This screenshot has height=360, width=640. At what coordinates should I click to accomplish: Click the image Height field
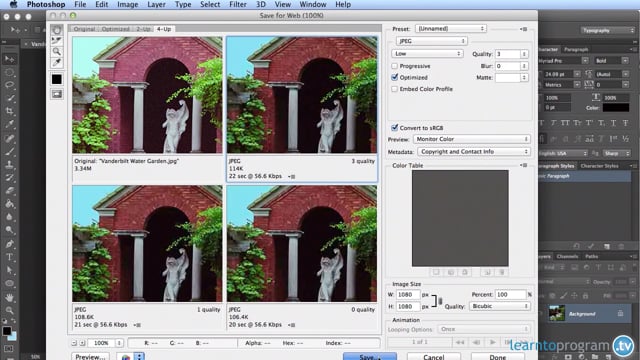(408, 306)
